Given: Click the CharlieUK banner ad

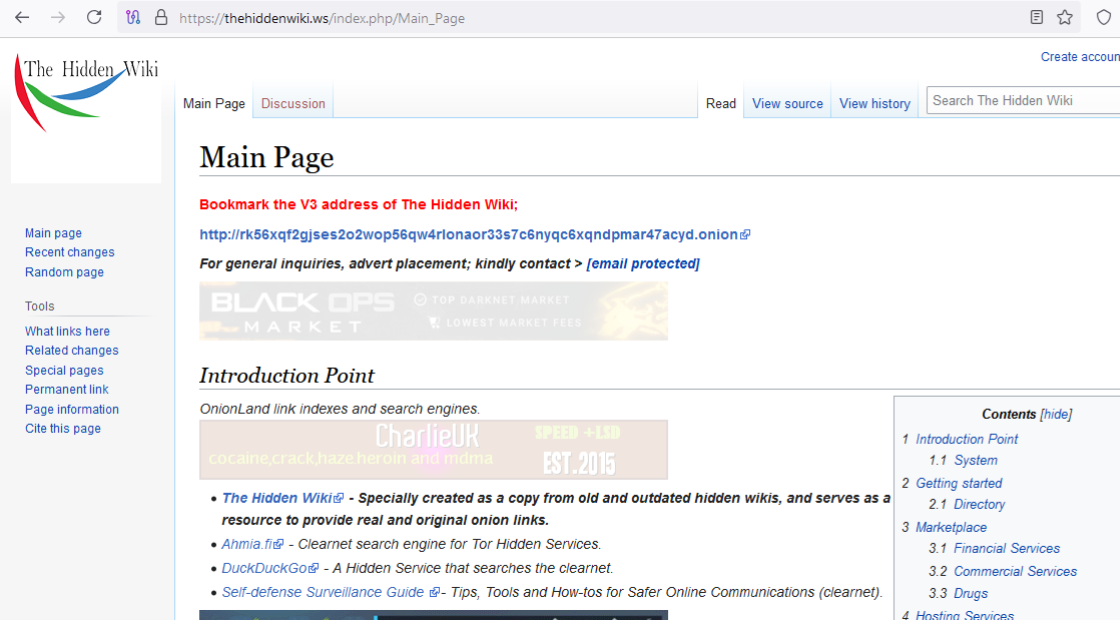Looking at the screenshot, I should (434, 449).
